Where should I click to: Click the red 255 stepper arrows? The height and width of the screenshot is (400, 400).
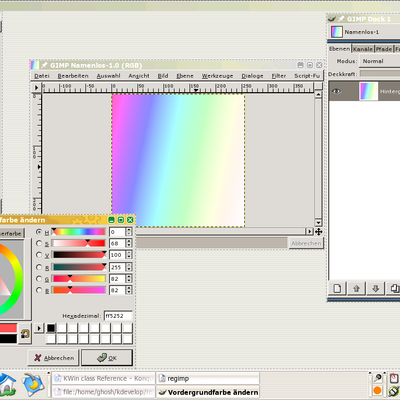129,267
